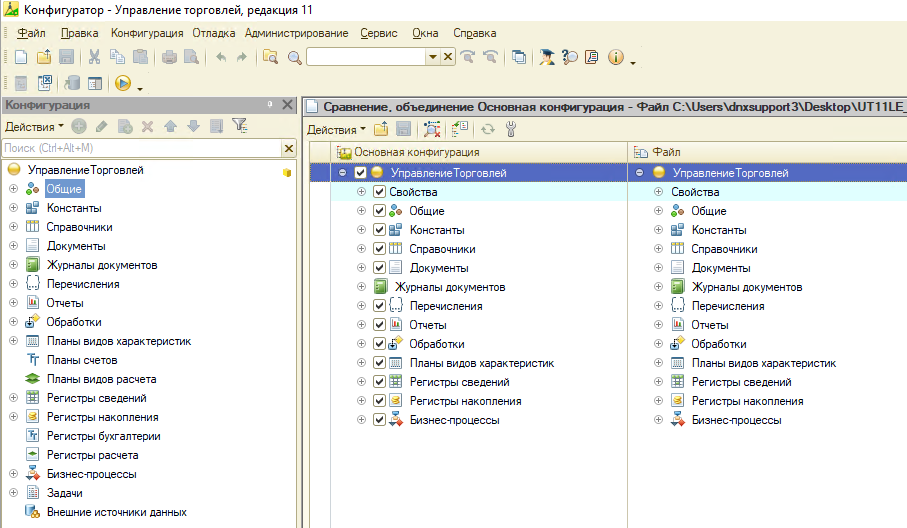907x528 pixels.
Task: Toggle the Регистры сведений checkbox in comparison
Action: click(379, 382)
